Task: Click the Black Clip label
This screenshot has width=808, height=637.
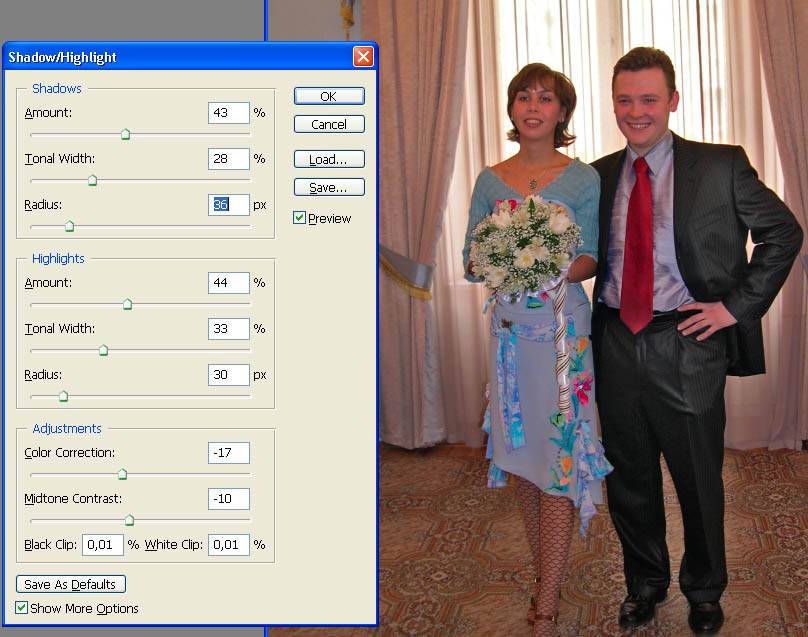Action: tap(50, 545)
